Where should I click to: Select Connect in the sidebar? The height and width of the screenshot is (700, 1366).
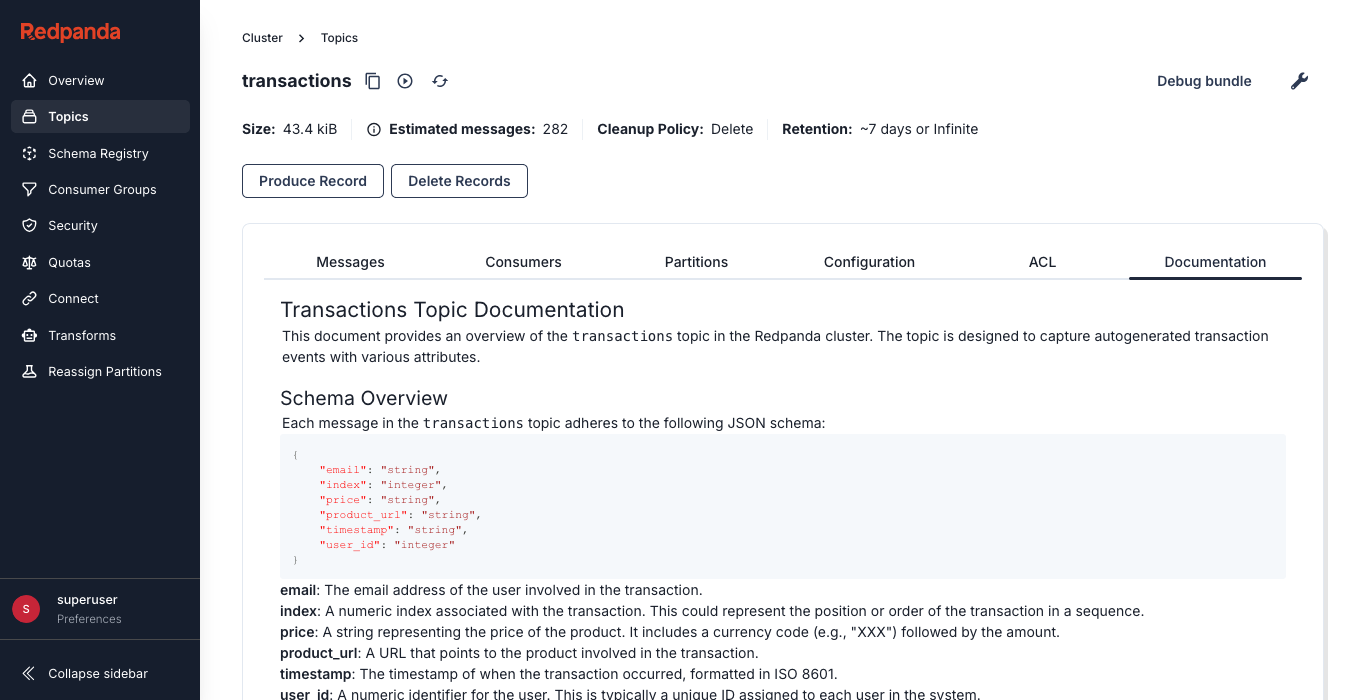pos(74,298)
